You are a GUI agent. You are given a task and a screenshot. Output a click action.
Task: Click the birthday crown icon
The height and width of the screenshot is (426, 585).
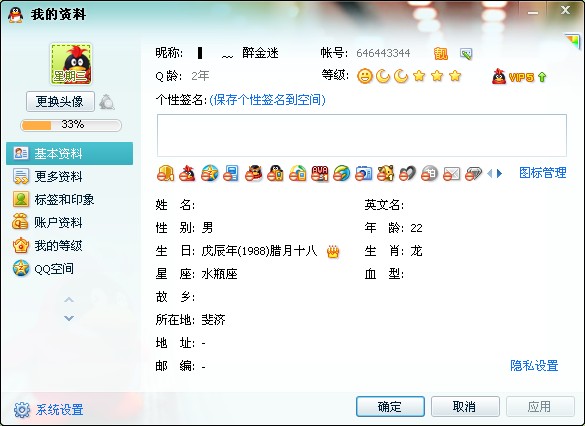(333, 252)
